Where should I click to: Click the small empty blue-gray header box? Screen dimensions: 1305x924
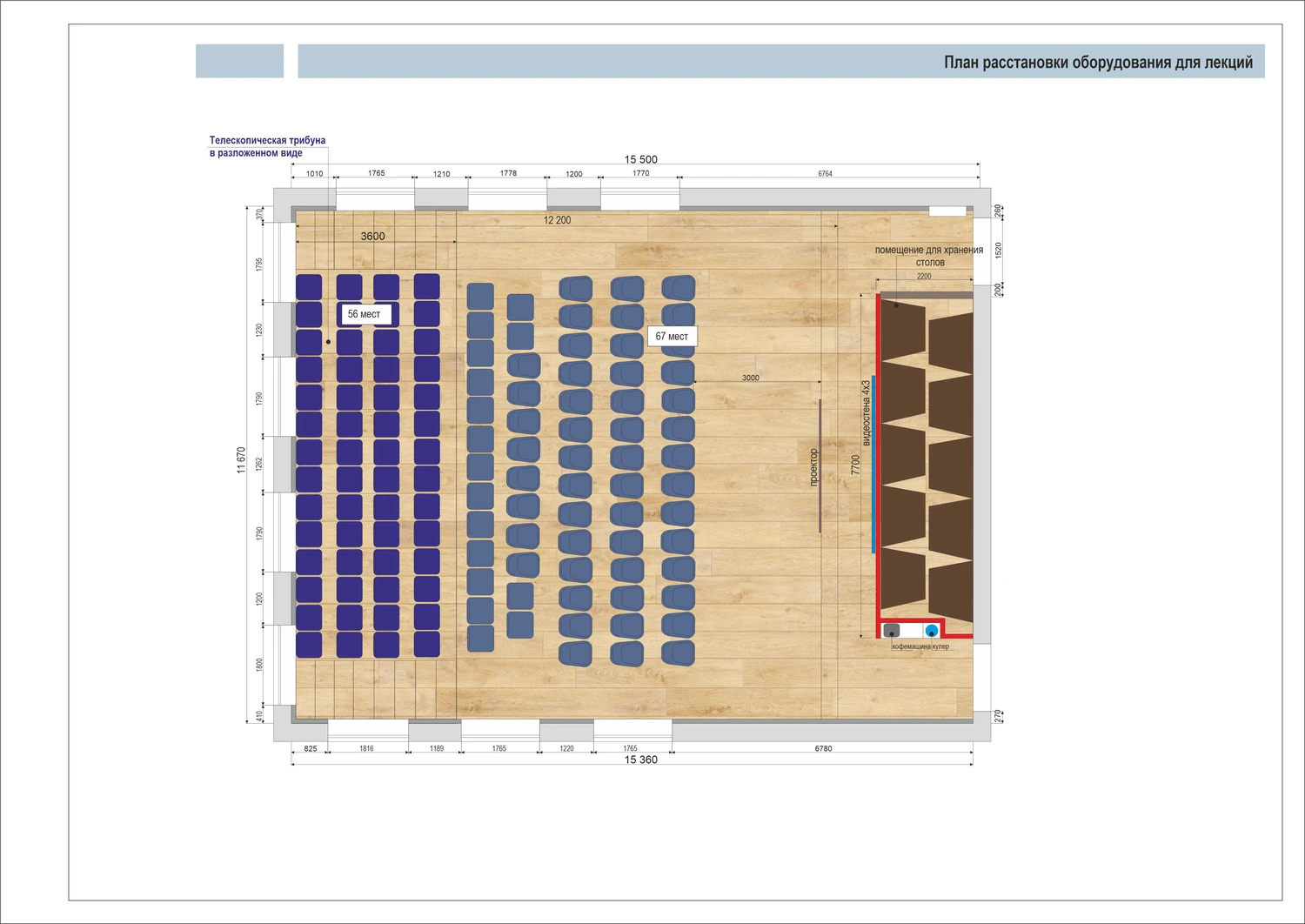[239, 61]
